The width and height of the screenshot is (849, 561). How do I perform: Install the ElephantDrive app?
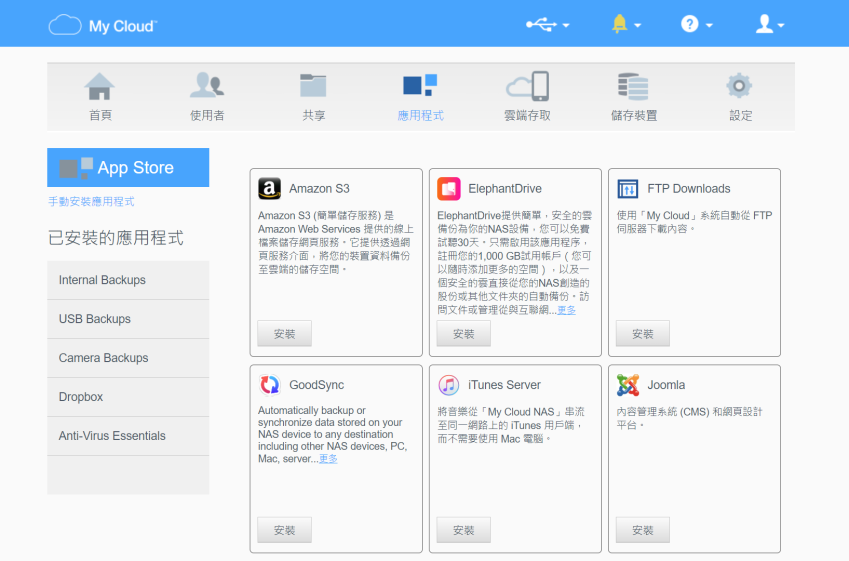pyautogui.click(x=463, y=334)
